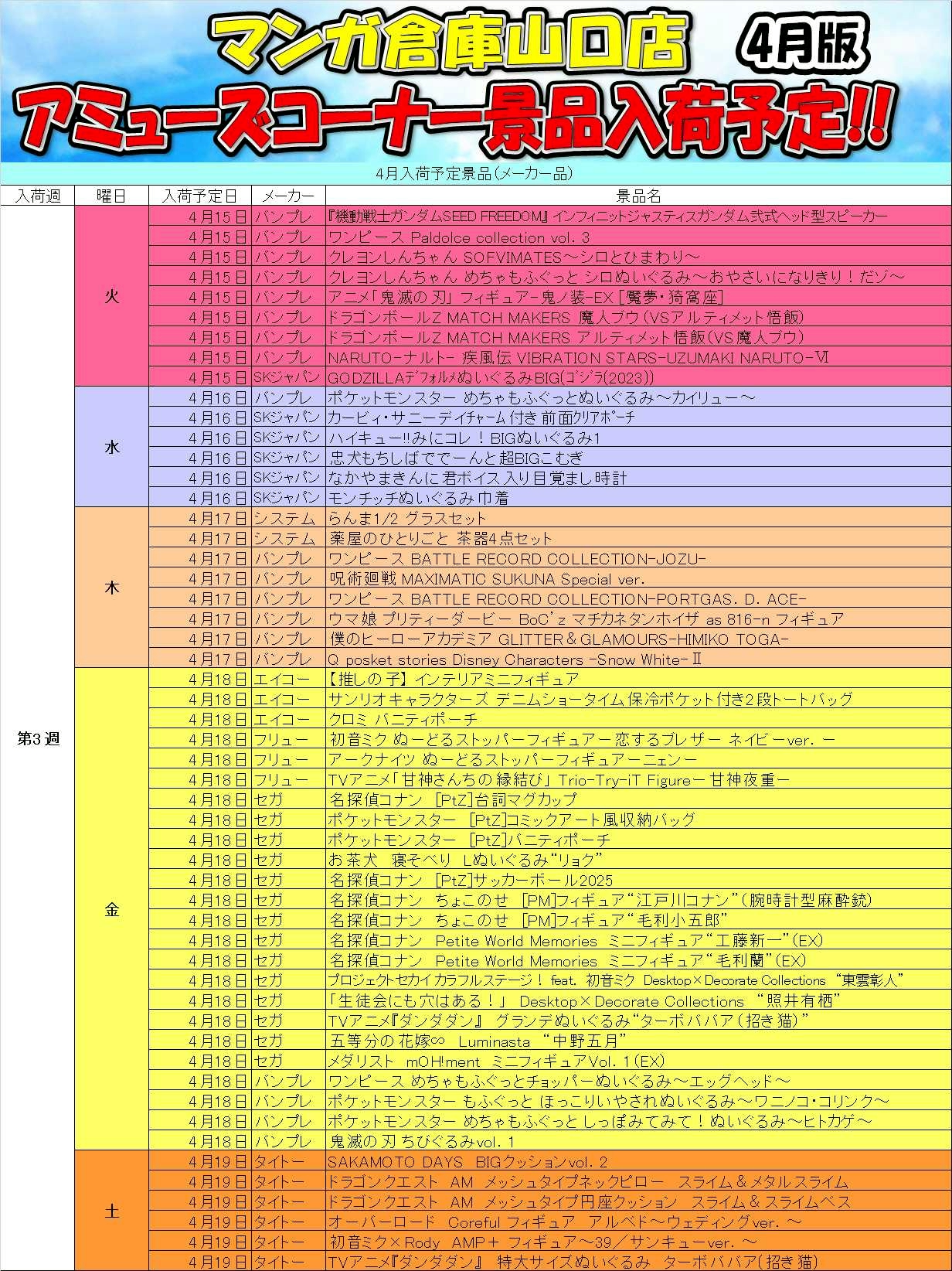This screenshot has width=952, height=1271.
Task: Select the 第3週 week cell
Action: [x=37, y=739]
